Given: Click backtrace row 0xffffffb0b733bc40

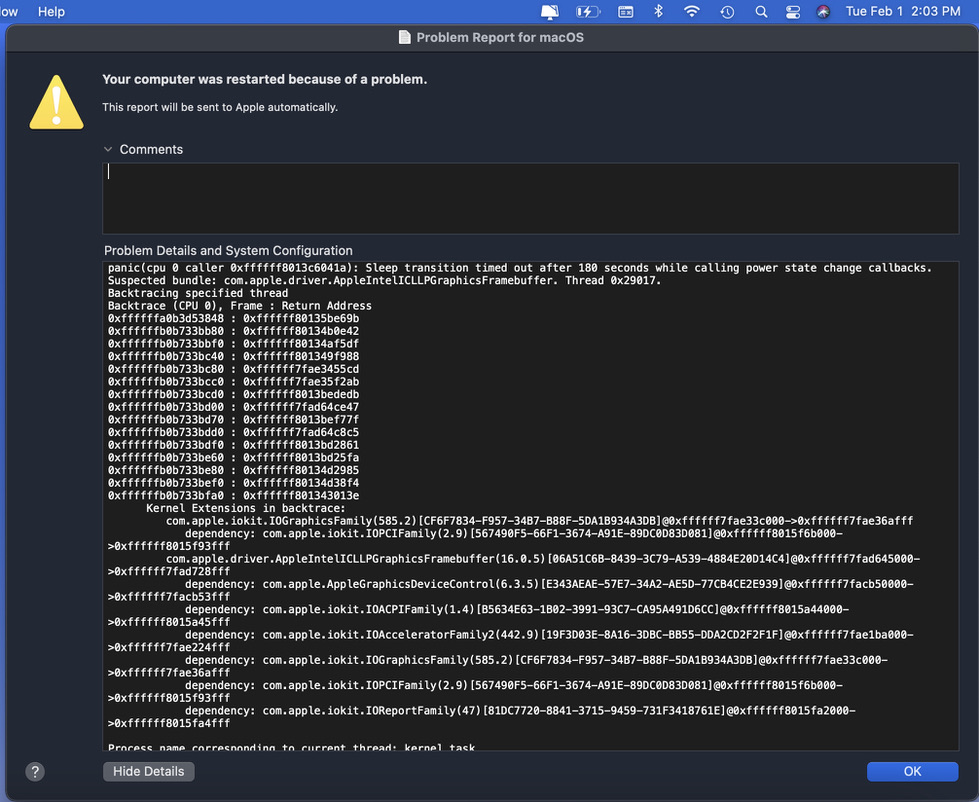Looking at the screenshot, I should coord(233,356).
